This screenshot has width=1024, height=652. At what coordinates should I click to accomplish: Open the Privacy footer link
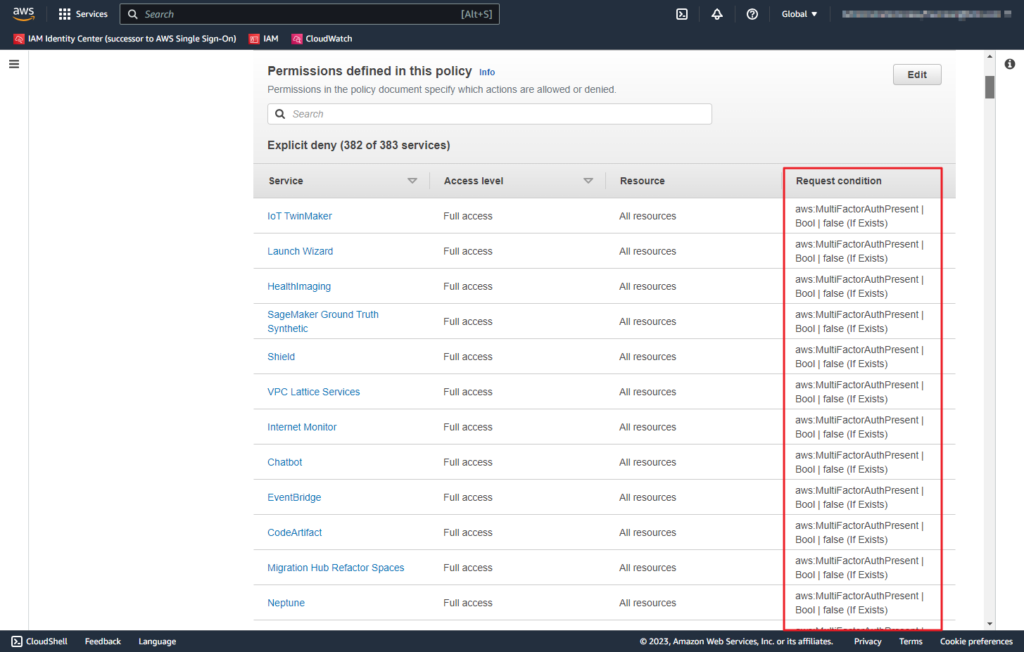[867, 642]
